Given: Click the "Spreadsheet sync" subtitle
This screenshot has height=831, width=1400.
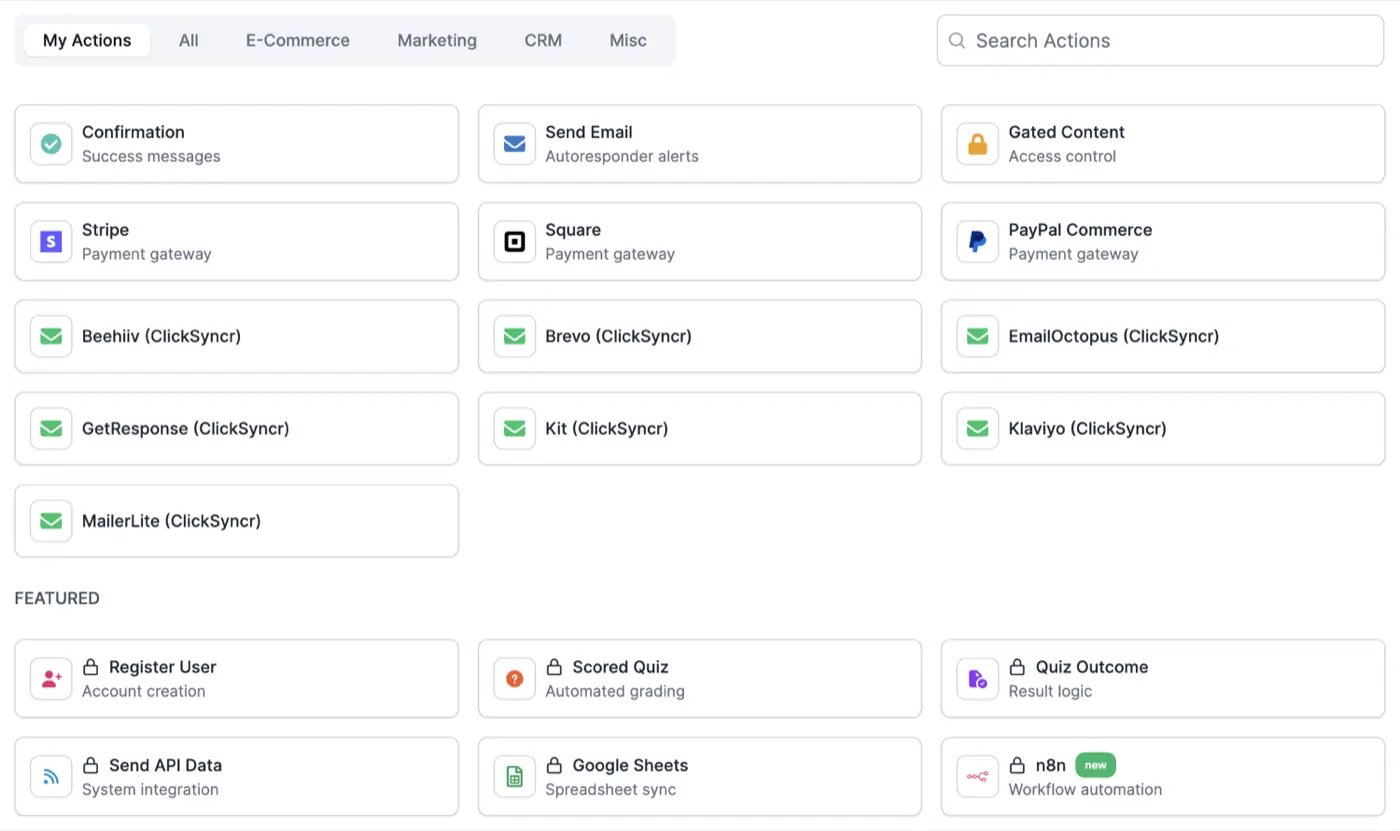Looking at the screenshot, I should 610,789.
